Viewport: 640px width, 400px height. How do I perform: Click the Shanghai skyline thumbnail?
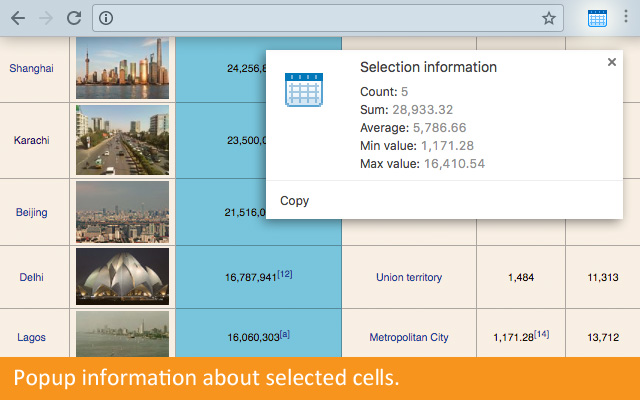(122, 68)
